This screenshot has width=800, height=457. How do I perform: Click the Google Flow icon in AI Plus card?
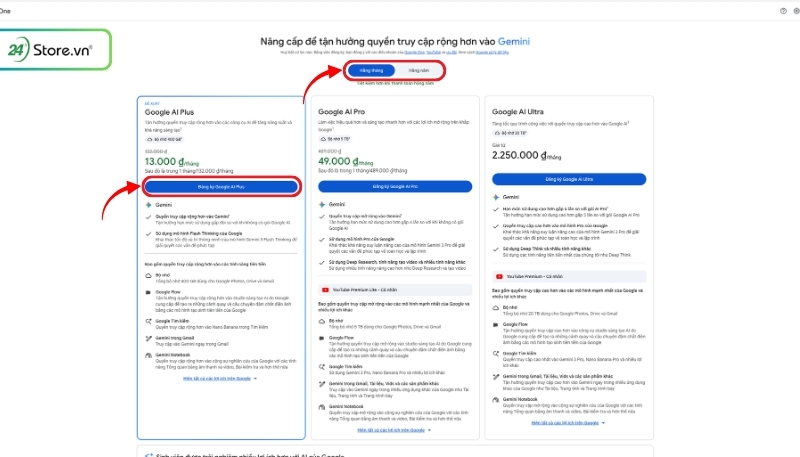coord(148,292)
